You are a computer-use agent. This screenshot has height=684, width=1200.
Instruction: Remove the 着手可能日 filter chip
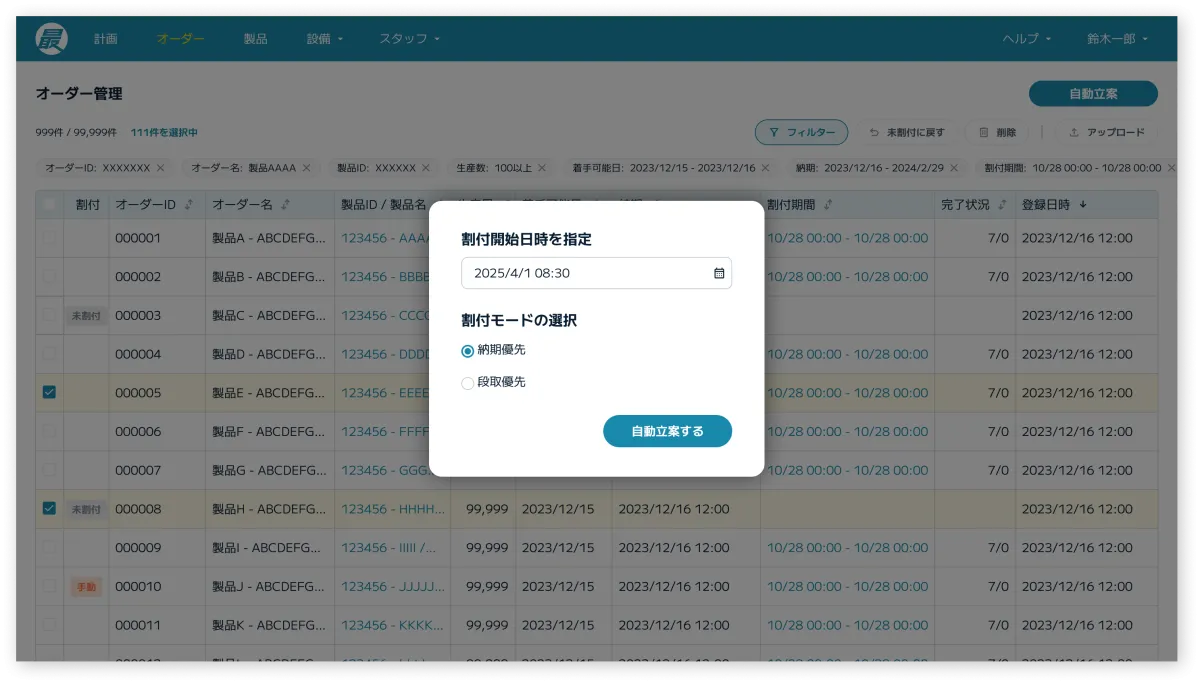coord(765,168)
